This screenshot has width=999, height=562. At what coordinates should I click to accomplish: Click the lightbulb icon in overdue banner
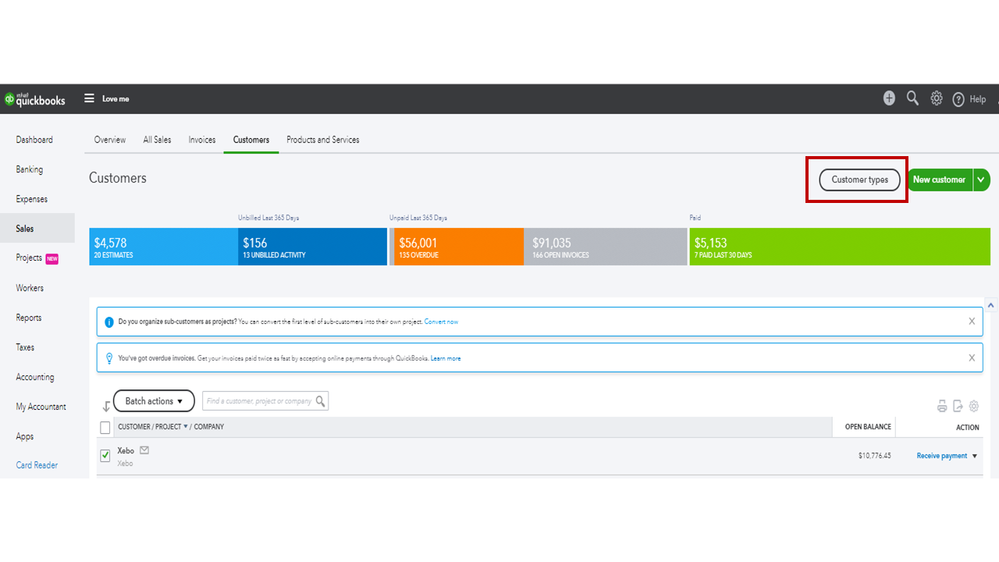[x=109, y=358]
